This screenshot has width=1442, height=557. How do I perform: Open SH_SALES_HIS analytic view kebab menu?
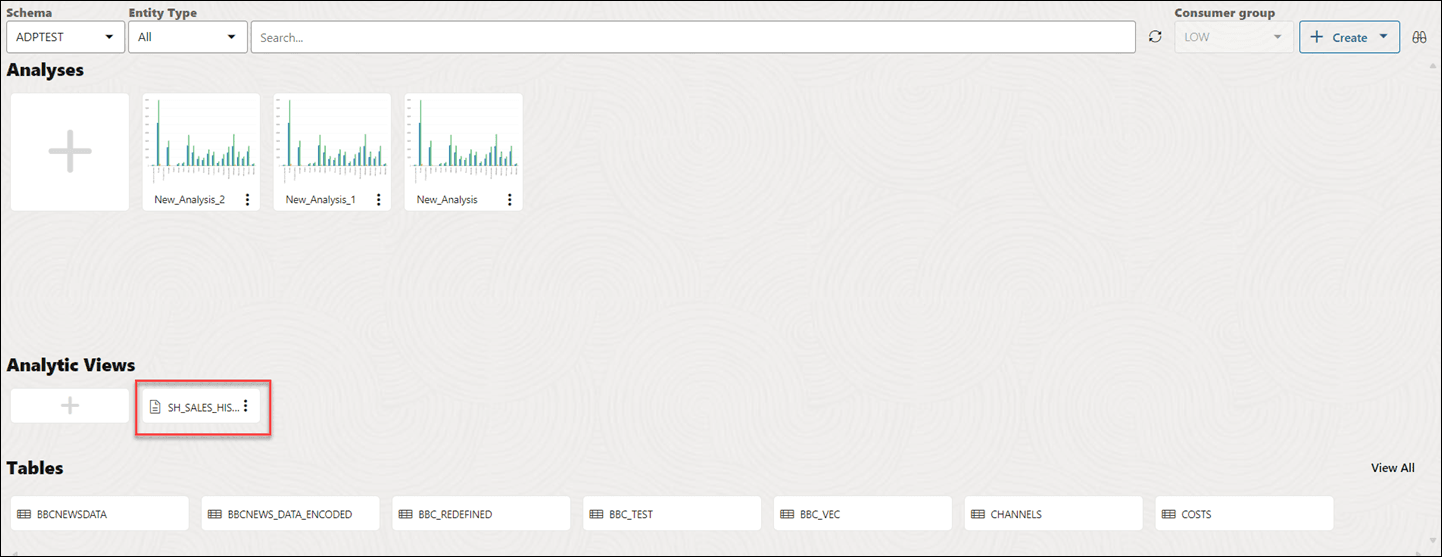click(246, 406)
